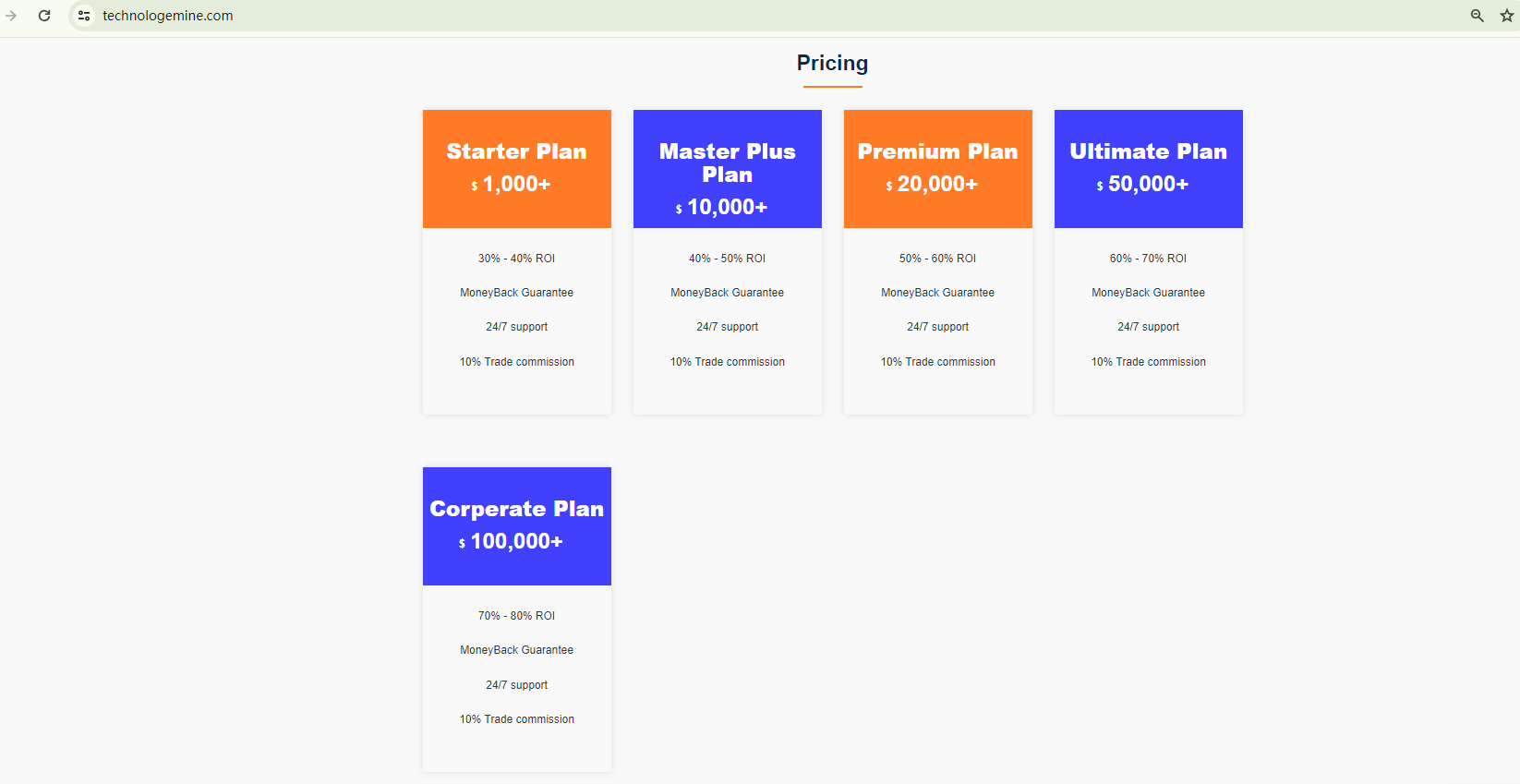Reload the current page
This screenshot has height=784, width=1520.
click(x=44, y=16)
